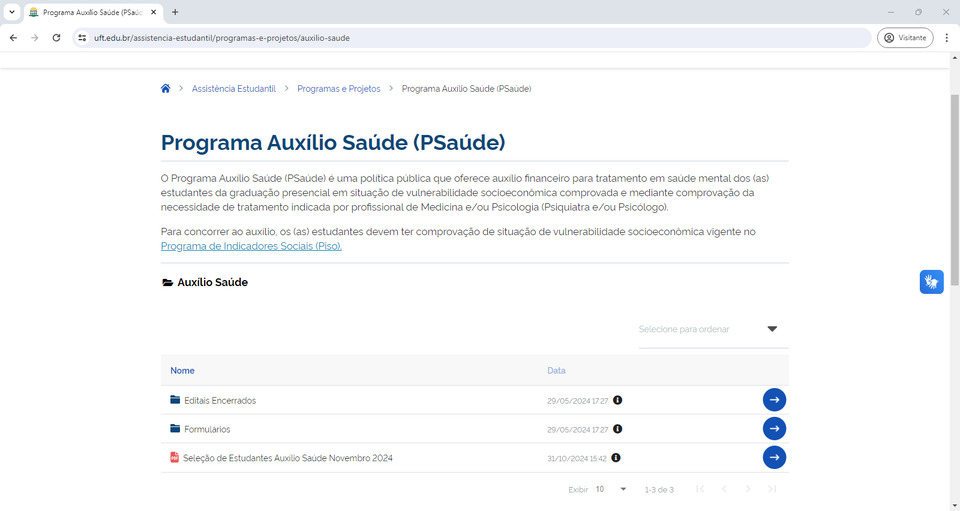
Task: Click arrow button for Seleção de Estudantes PDF
Action: point(774,458)
